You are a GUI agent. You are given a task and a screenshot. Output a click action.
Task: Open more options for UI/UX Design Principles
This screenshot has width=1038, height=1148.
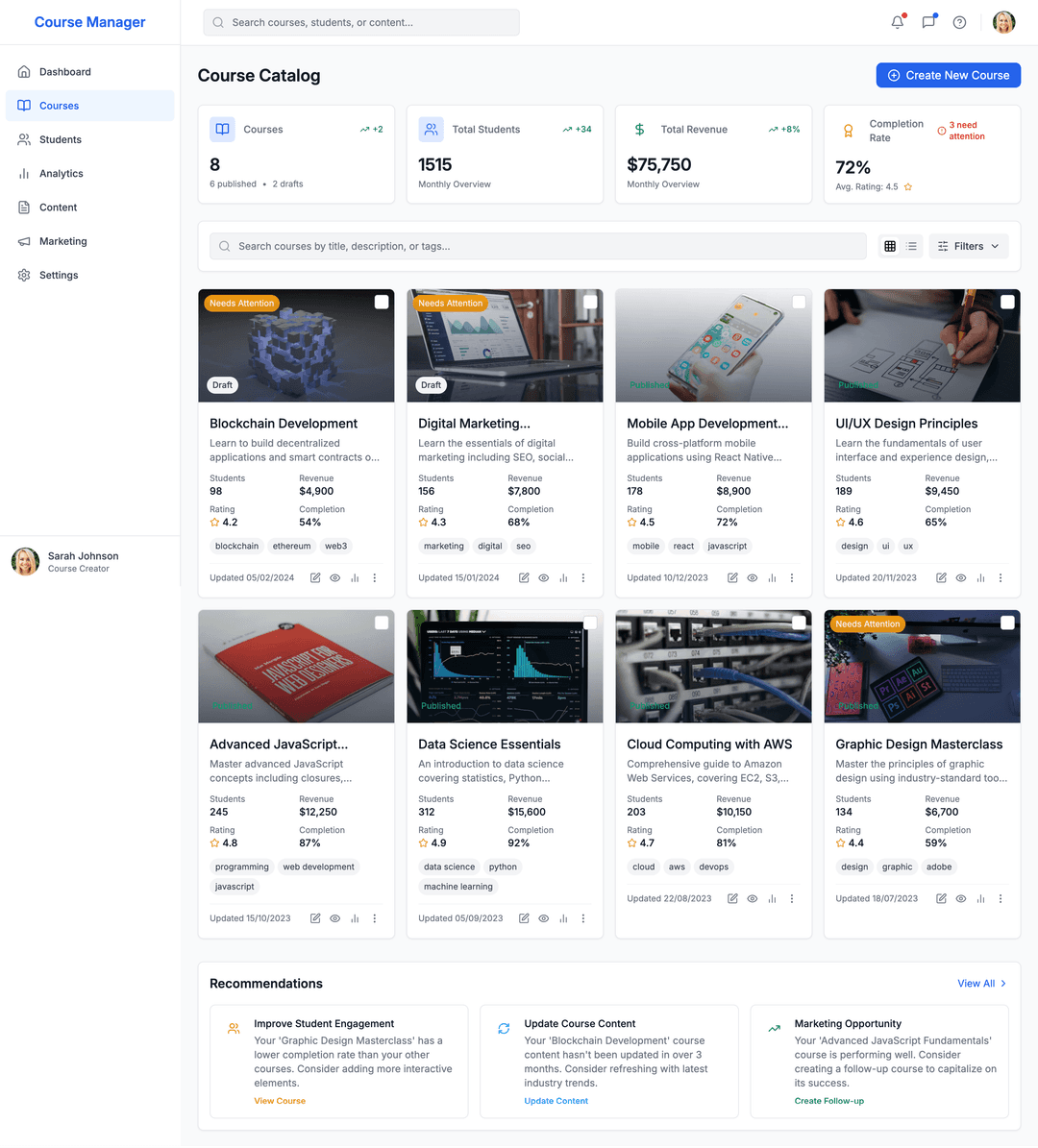[1001, 578]
